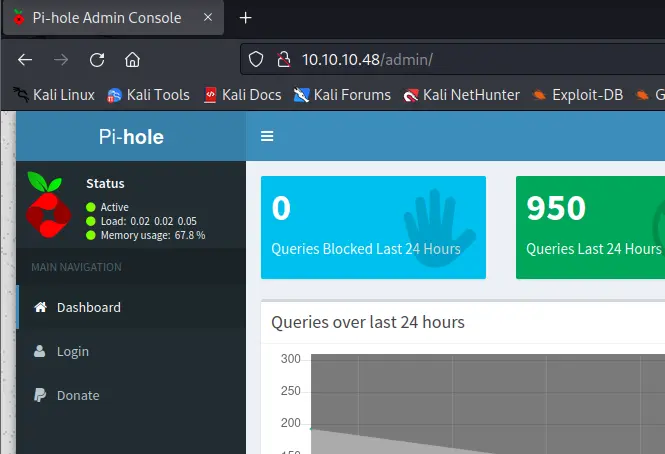Focus the address bar showing 10.10.10.48/admin/

coord(453,59)
